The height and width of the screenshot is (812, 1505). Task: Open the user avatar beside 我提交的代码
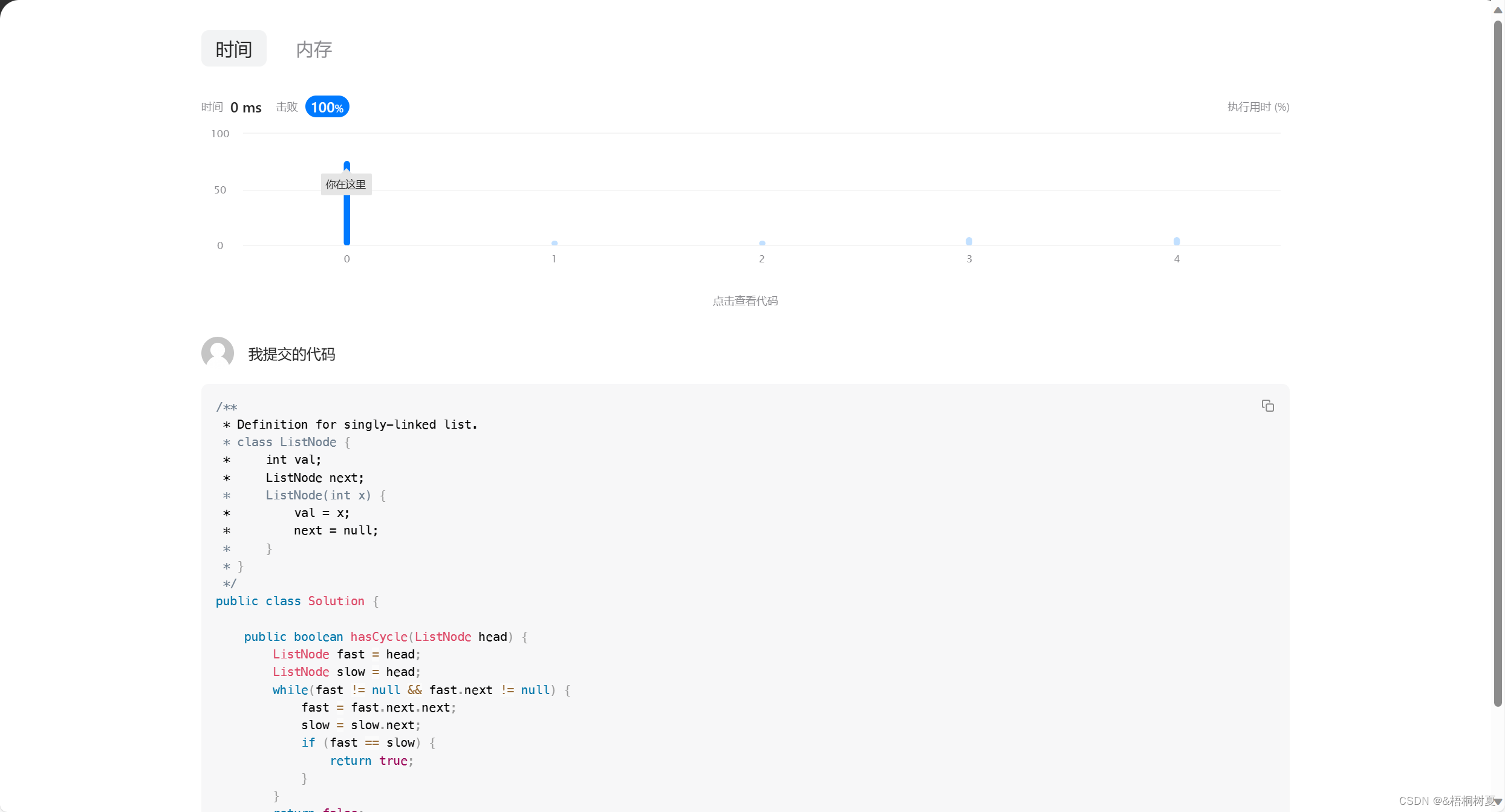pyautogui.click(x=218, y=353)
